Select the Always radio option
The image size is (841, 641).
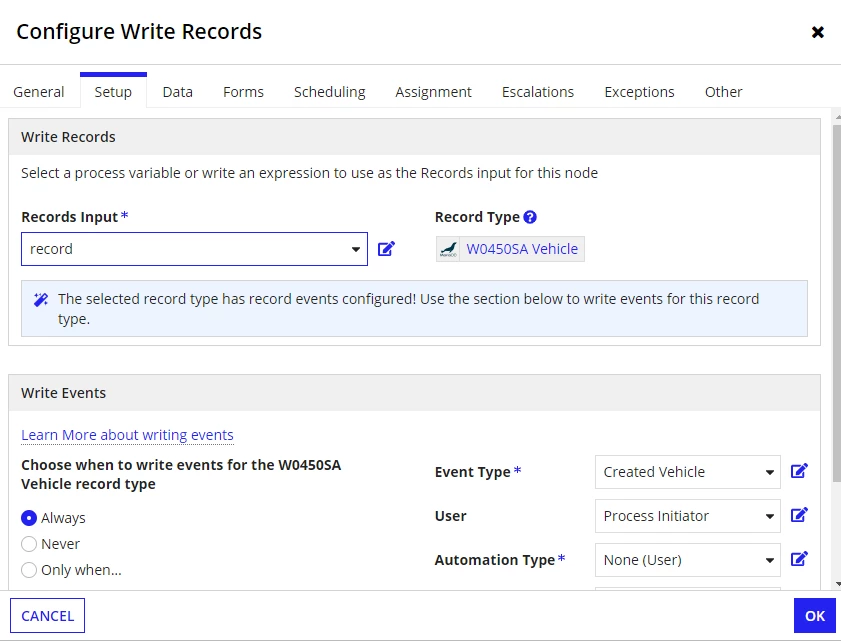pyautogui.click(x=29, y=518)
